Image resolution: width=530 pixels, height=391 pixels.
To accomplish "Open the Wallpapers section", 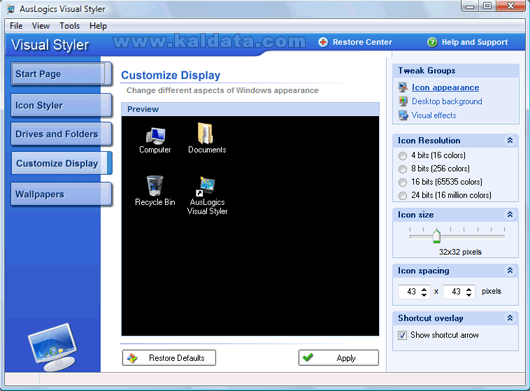I will coord(61,194).
